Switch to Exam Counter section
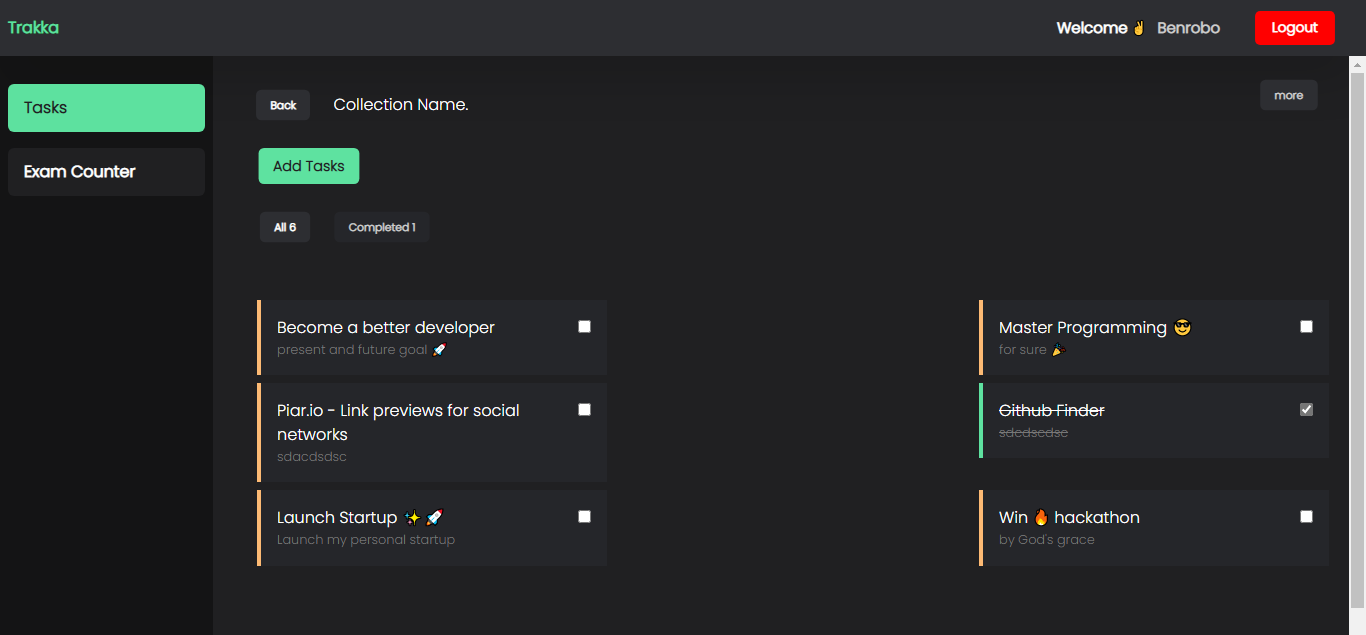 click(x=106, y=172)
